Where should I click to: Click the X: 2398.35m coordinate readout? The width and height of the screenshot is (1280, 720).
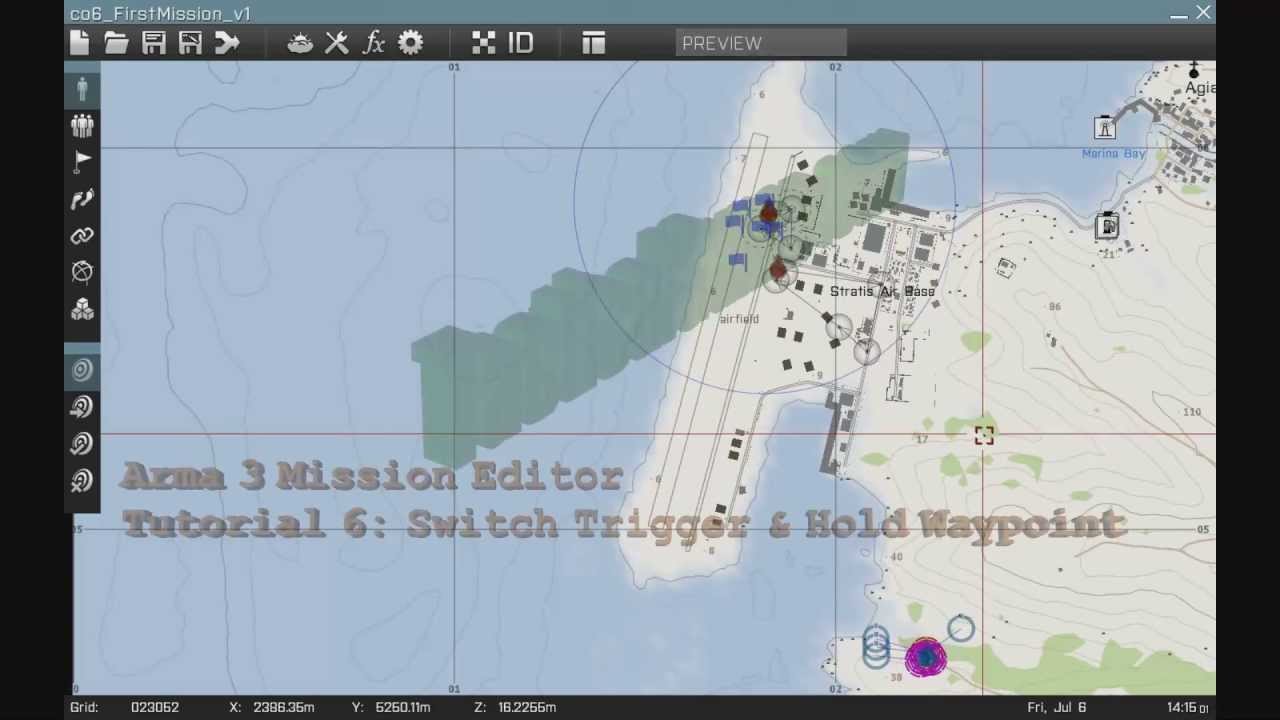pos(272,707)
